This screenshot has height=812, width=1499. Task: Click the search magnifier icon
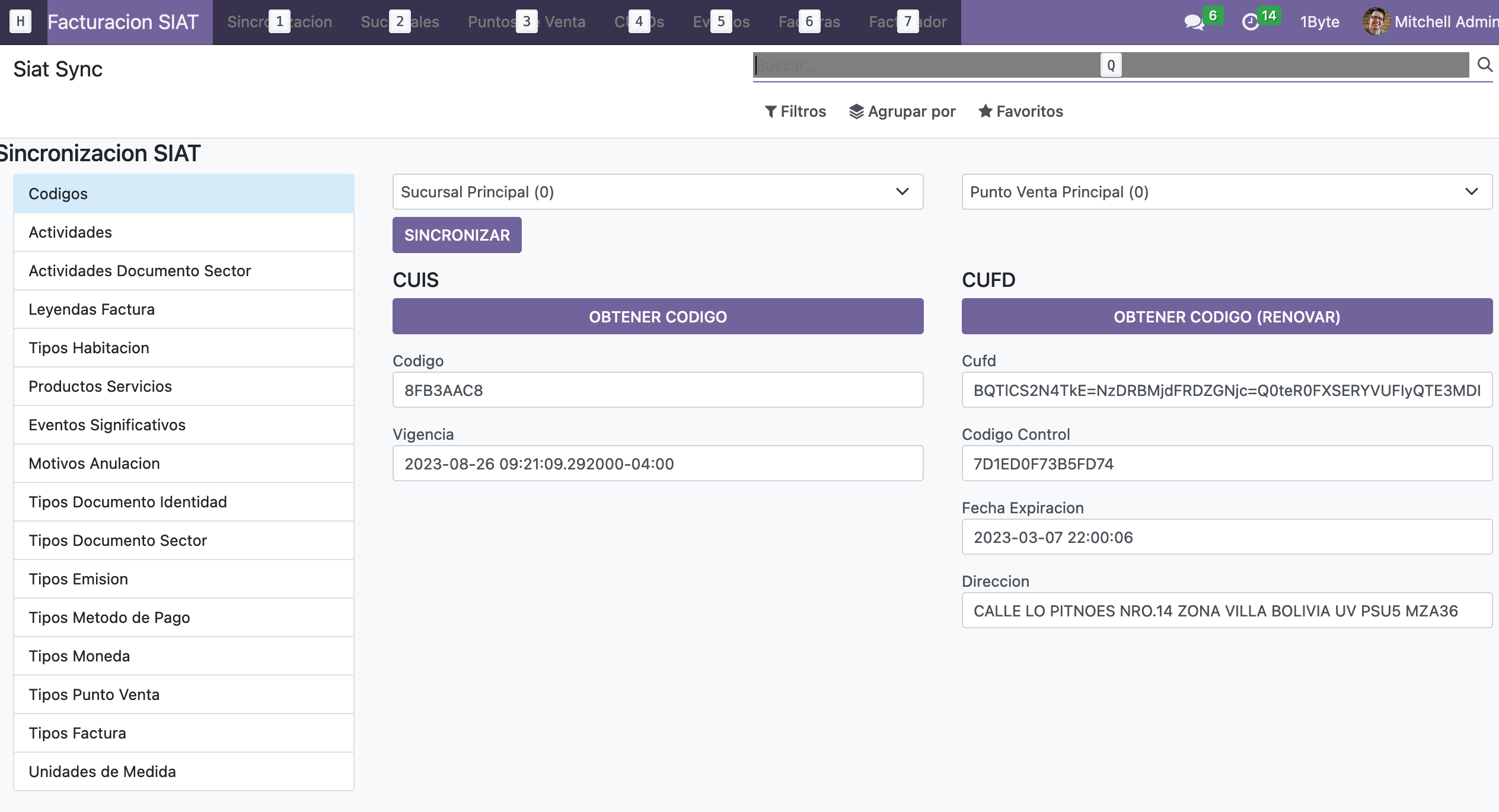[1484, 65]
